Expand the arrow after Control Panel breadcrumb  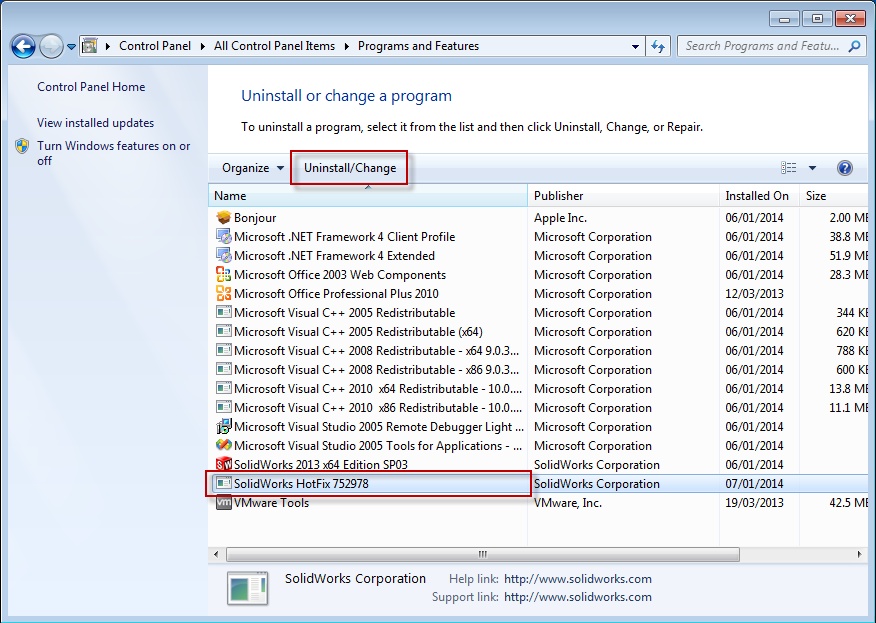(x=203, y=46)
